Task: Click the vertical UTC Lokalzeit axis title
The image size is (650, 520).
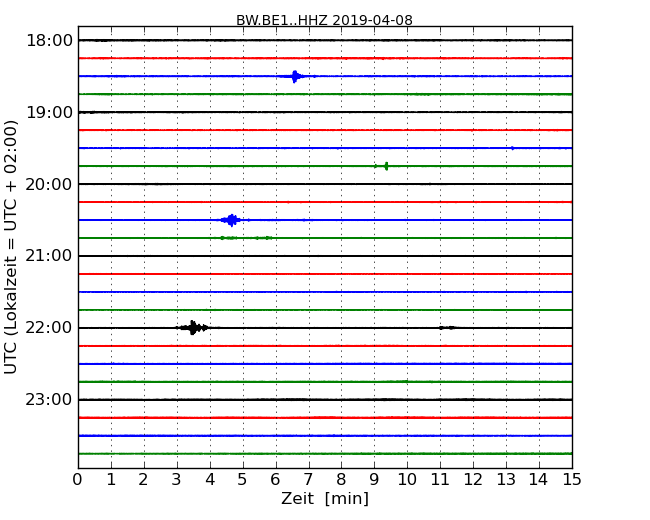Action: 11,247
